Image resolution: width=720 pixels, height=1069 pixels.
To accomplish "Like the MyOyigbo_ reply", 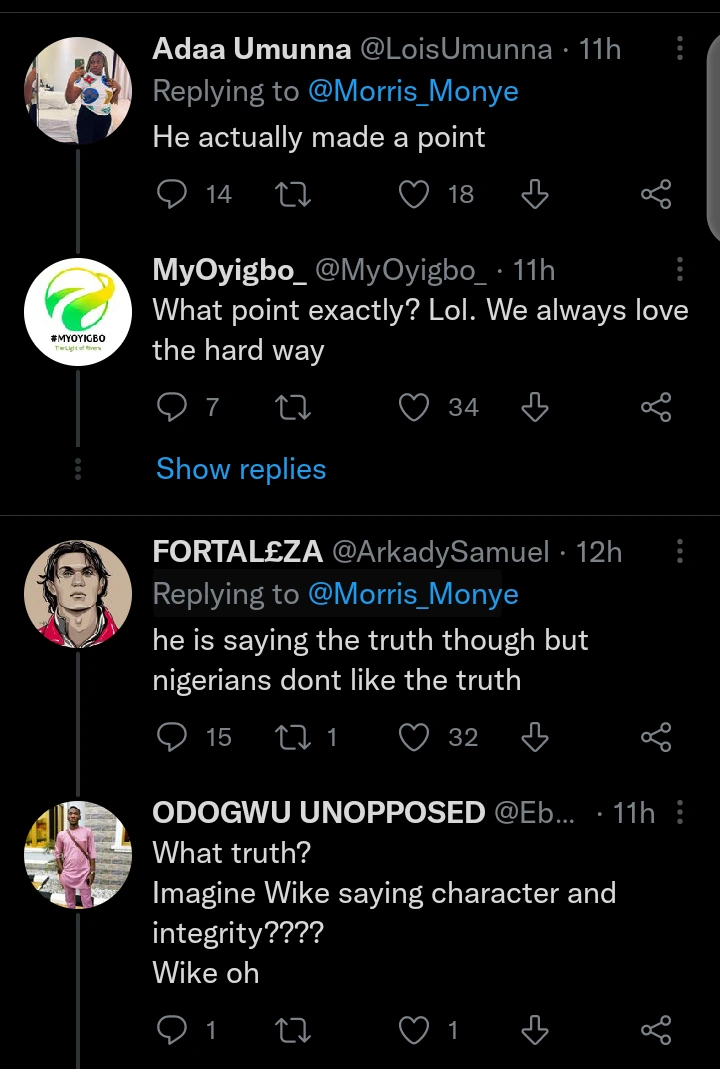I will coord(414,407).
